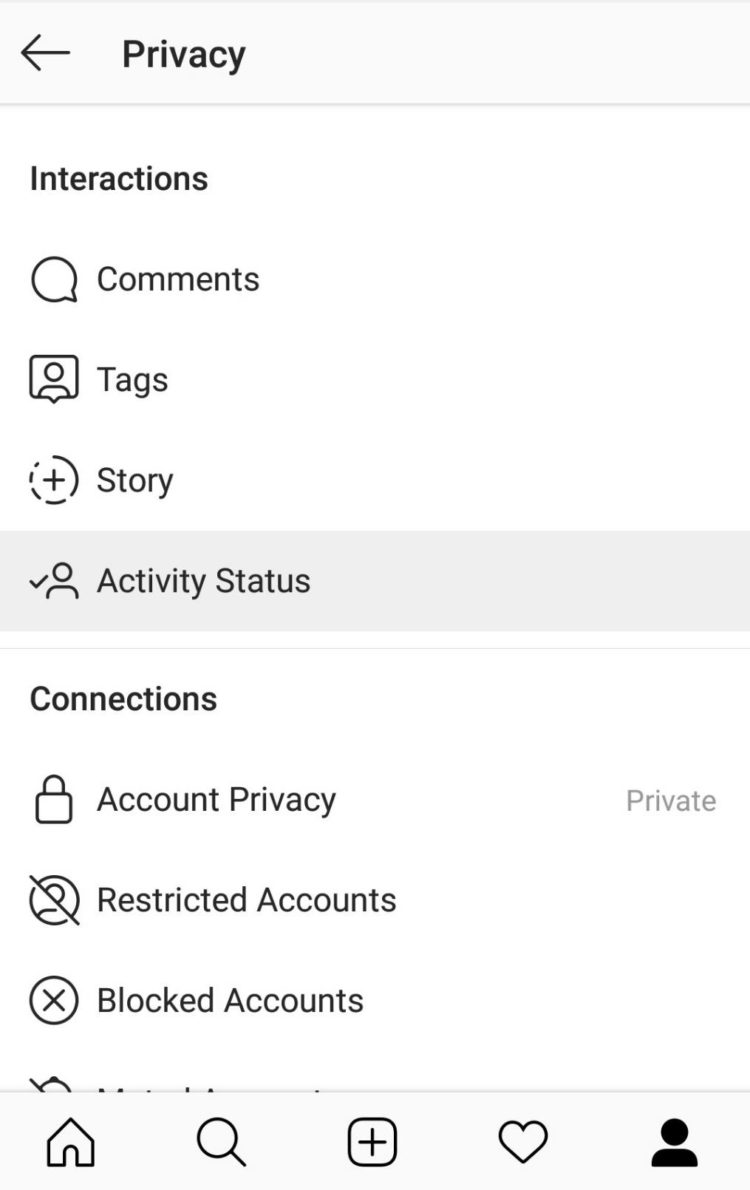Screen dimensions: 750x1190
Task: Open Tags privacy settings
Action: [x=132, y=380]
